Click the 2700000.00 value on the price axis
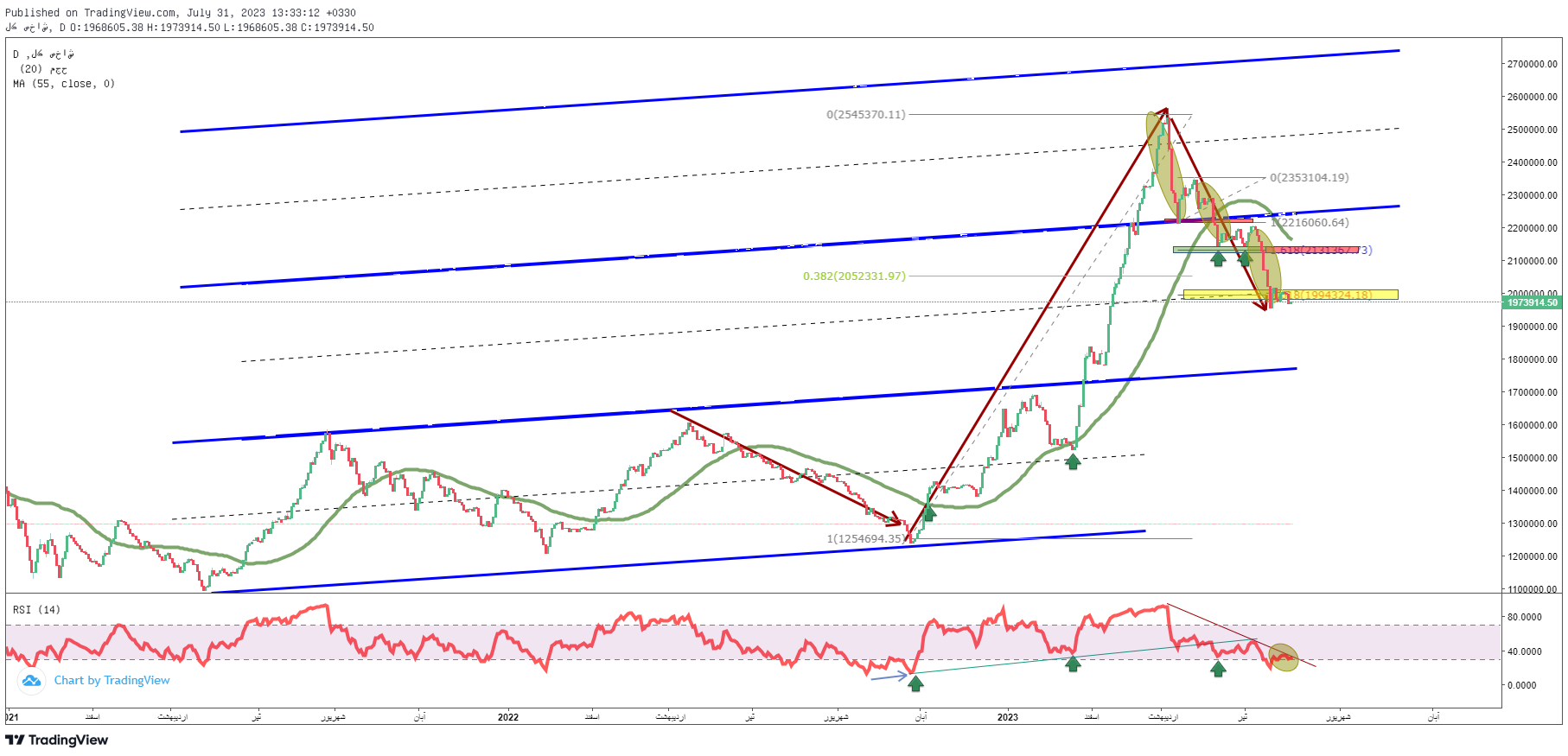 tap(1532, 64)
